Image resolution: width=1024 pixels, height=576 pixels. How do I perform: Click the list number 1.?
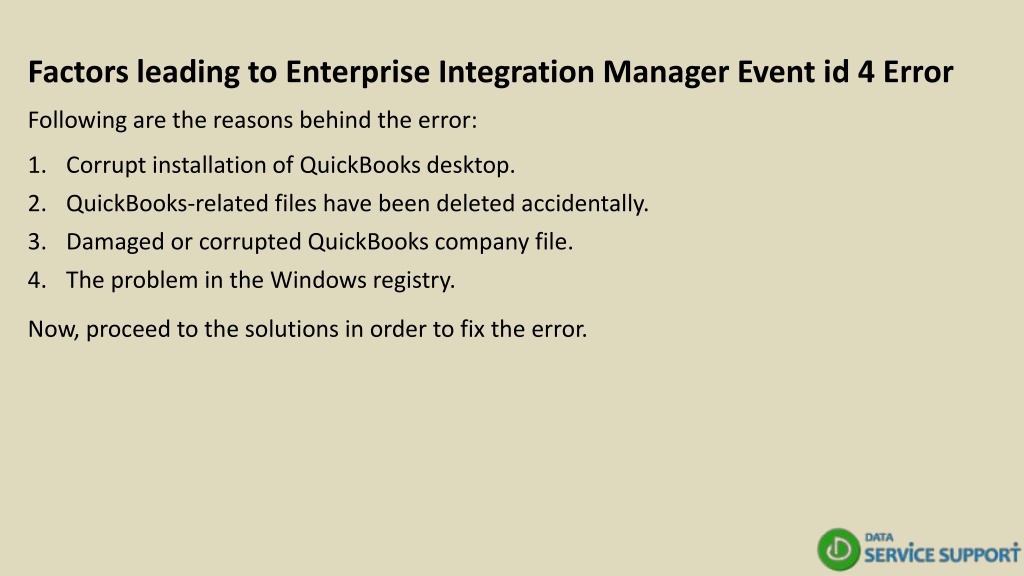37,165
